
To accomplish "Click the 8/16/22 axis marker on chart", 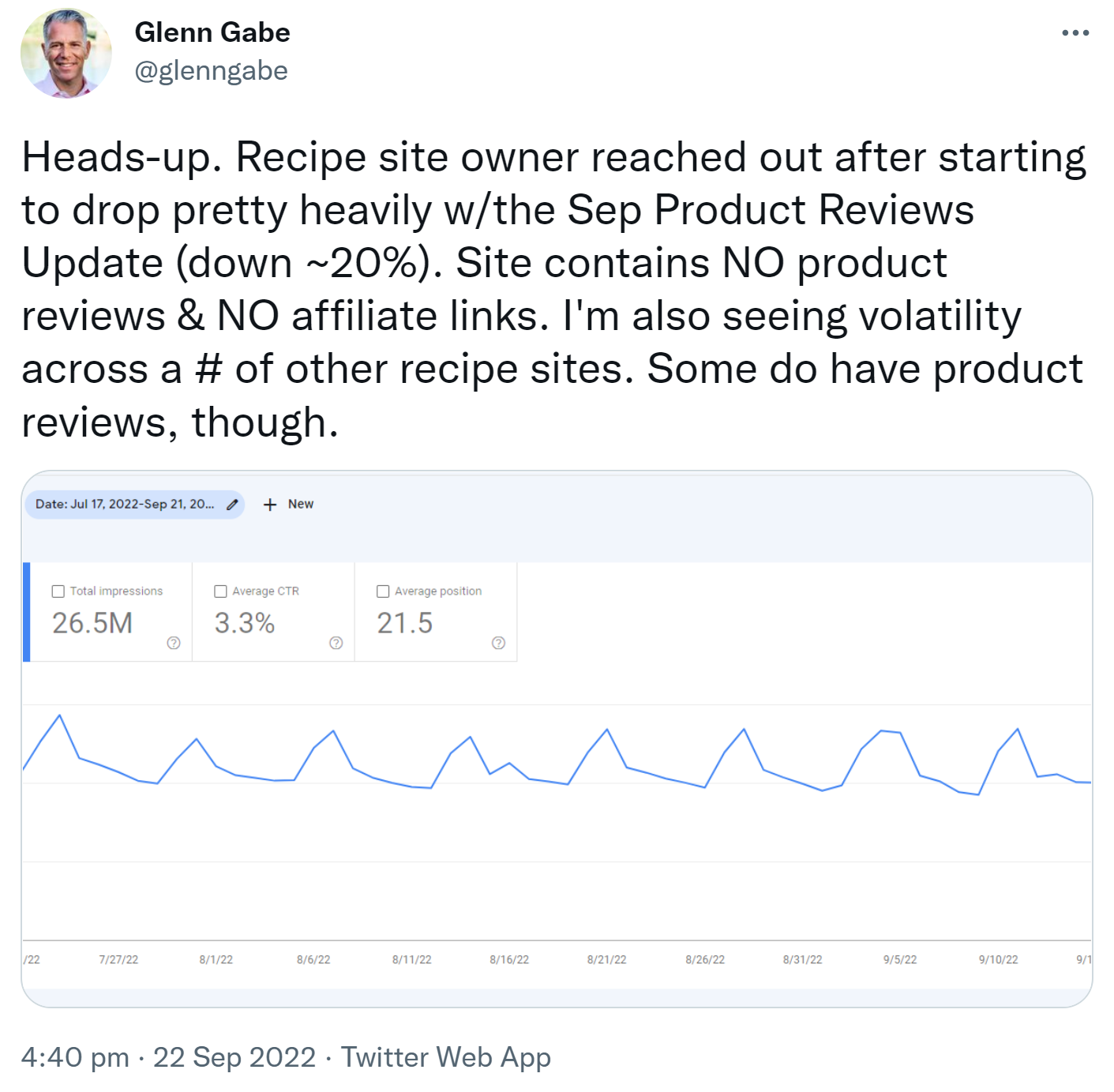I will pyautogui.click(x=509, y=959).
